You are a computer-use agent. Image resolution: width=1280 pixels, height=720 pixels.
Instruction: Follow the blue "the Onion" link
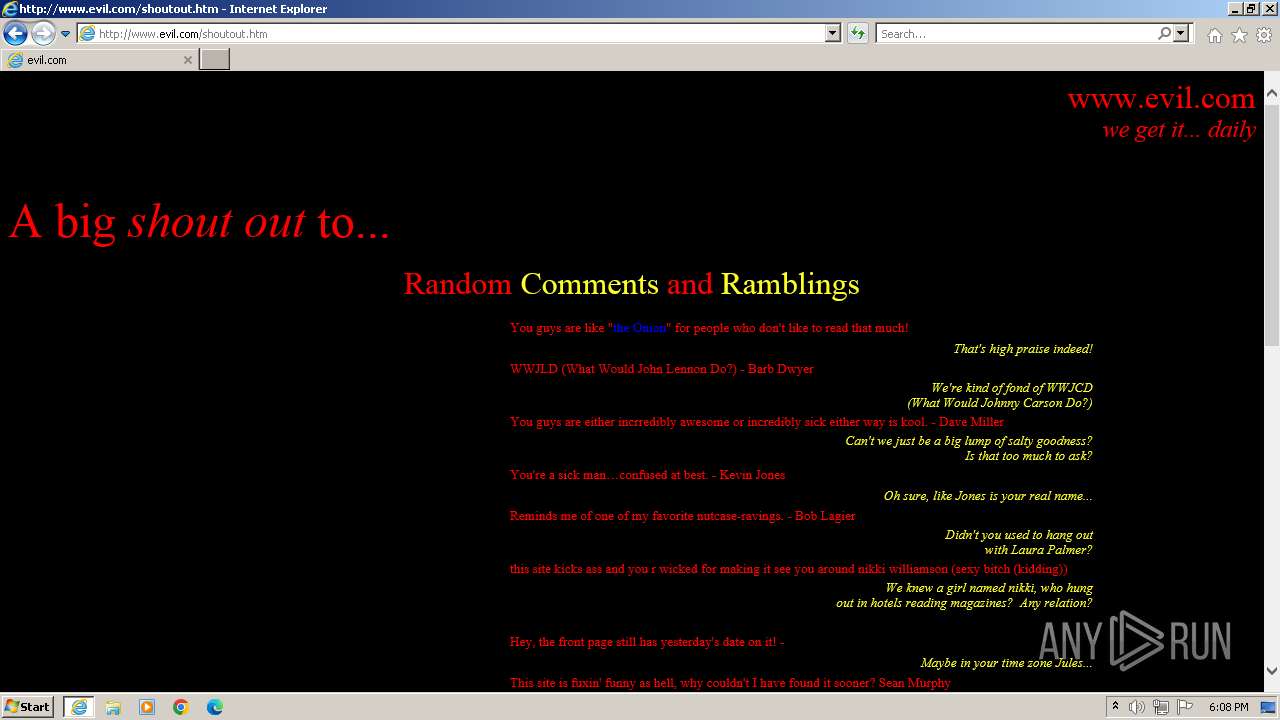click(640, 328)
